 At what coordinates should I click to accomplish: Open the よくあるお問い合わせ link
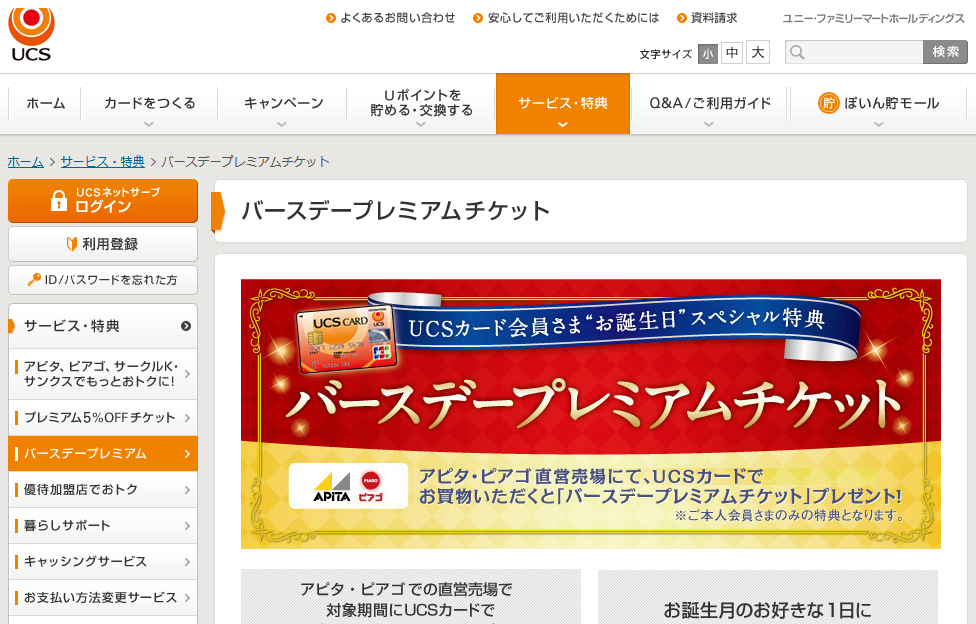pyautogui.click(x=397, y=18)
